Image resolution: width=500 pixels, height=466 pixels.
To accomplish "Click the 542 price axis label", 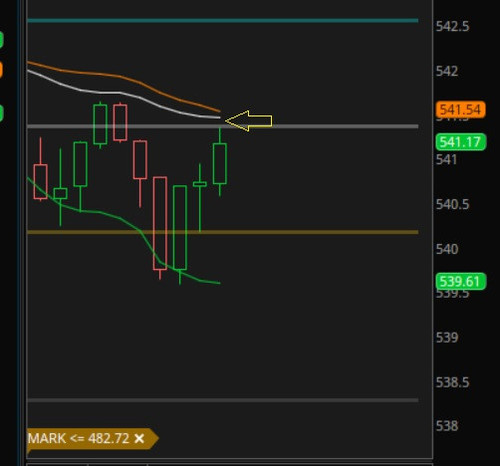I will 447,71.
